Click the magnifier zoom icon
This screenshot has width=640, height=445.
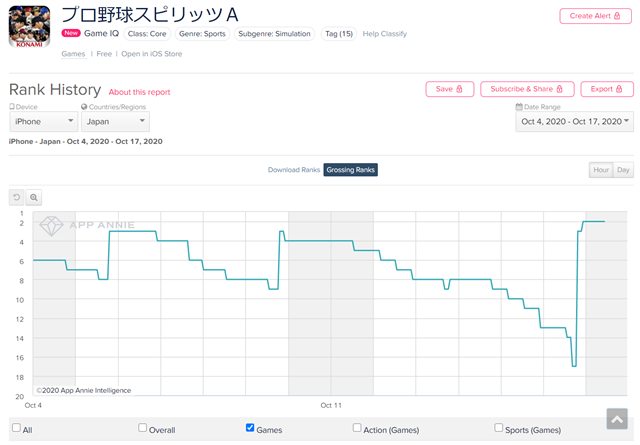click(x=34, y=198)
